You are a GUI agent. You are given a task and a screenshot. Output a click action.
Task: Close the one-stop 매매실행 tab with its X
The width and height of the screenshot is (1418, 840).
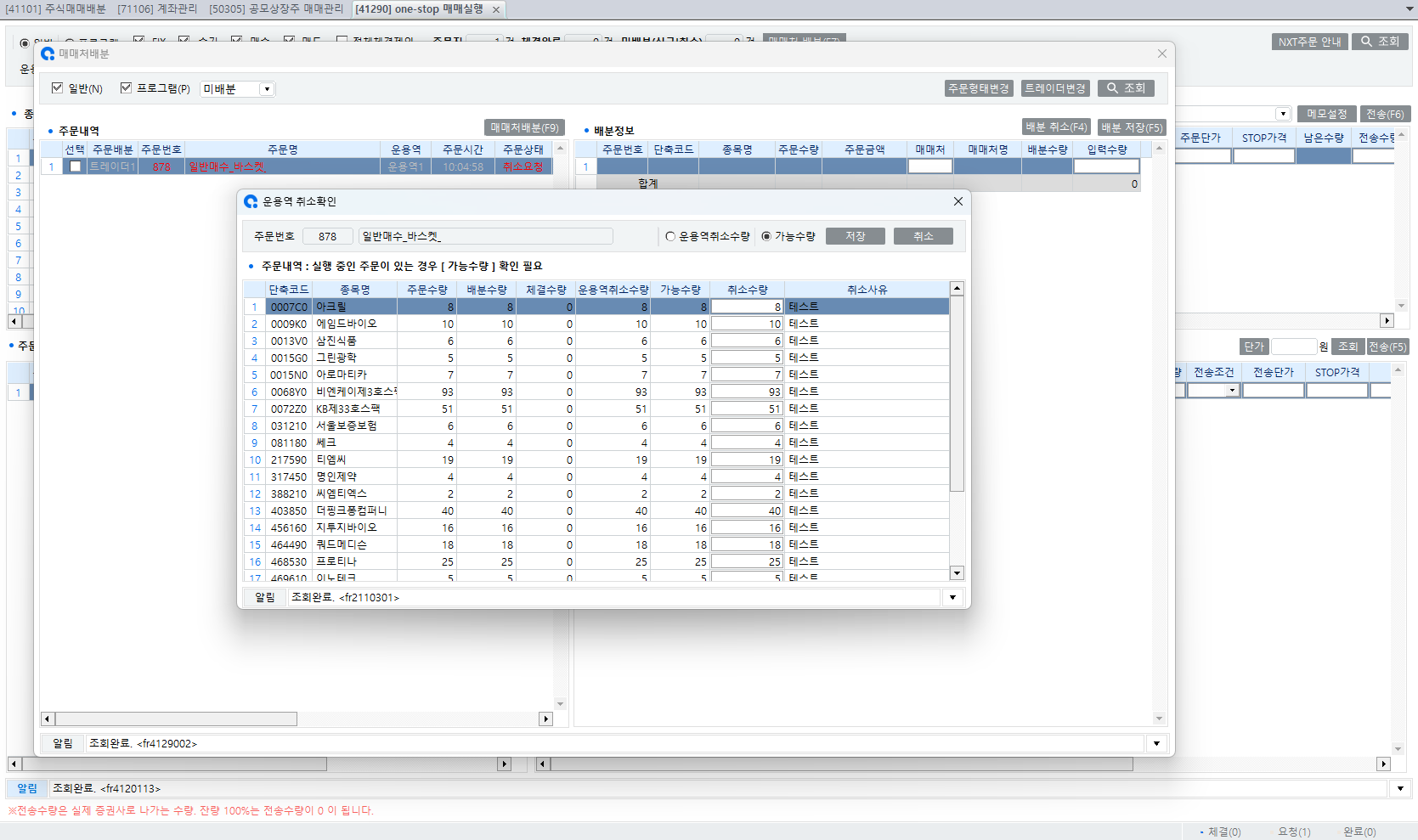[496, 9]
